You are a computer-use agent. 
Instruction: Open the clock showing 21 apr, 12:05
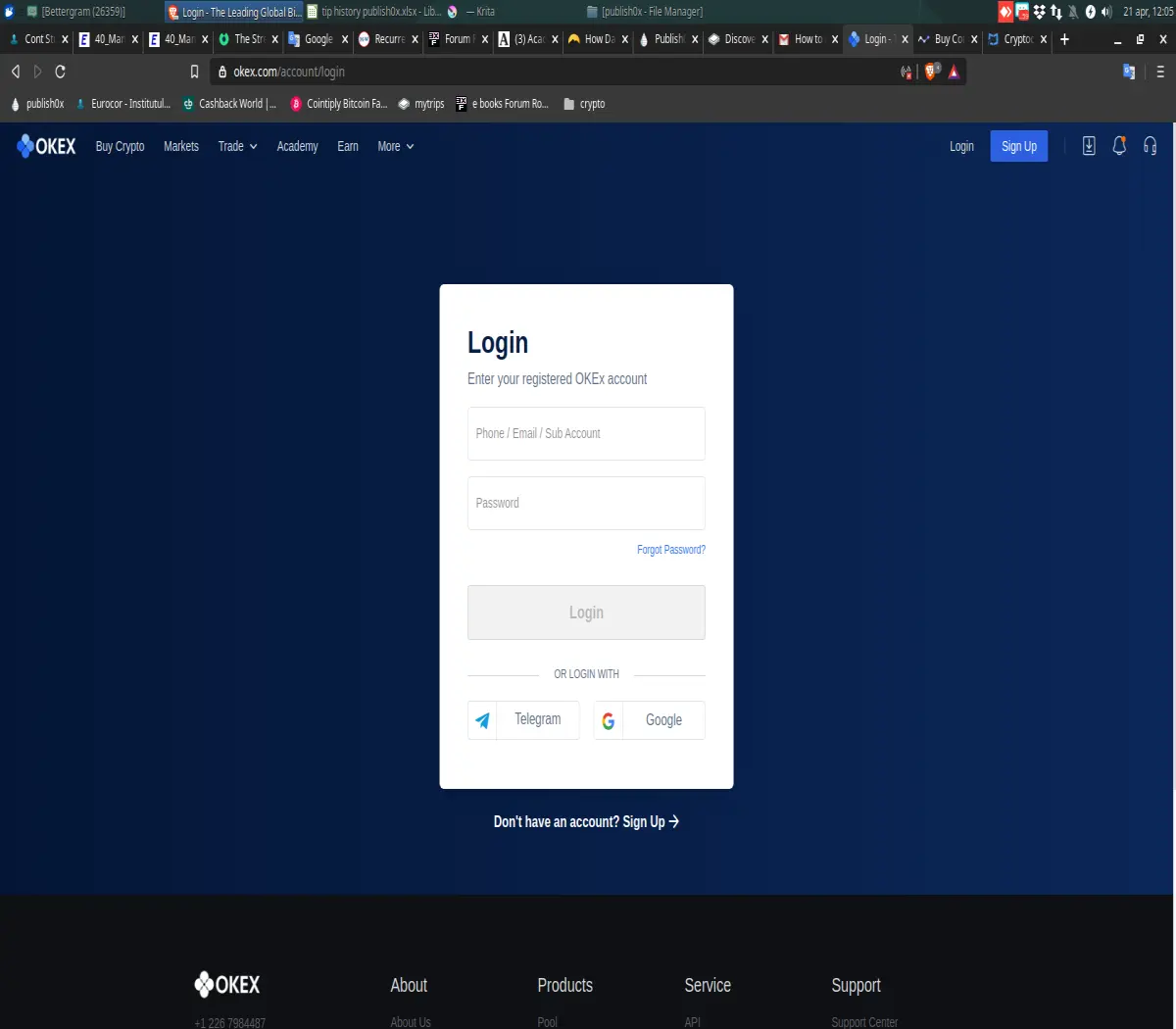click(x=1148, y=12)
